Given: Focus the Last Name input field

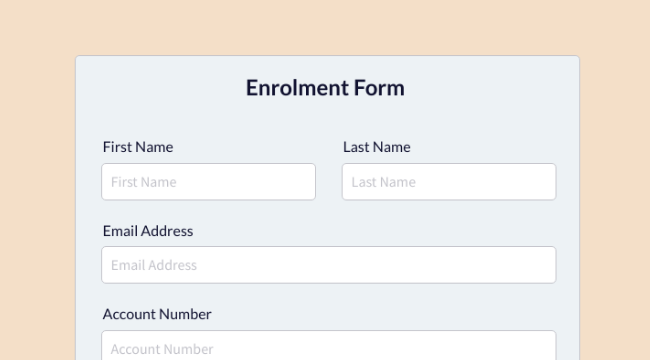Looking at the screenshot, I should 449,182.
